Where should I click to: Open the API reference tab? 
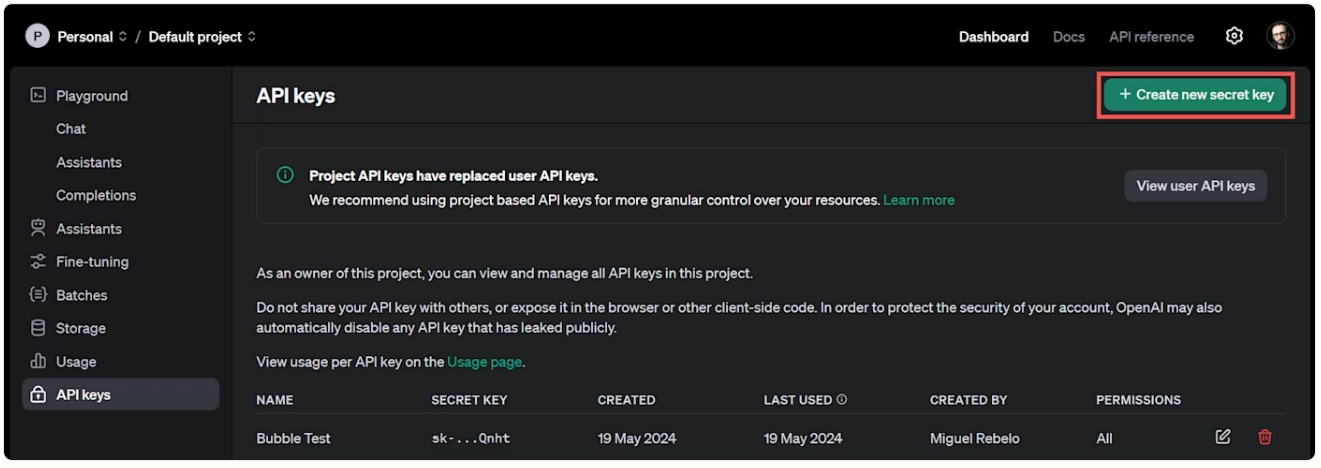(x=1151, y=36)
